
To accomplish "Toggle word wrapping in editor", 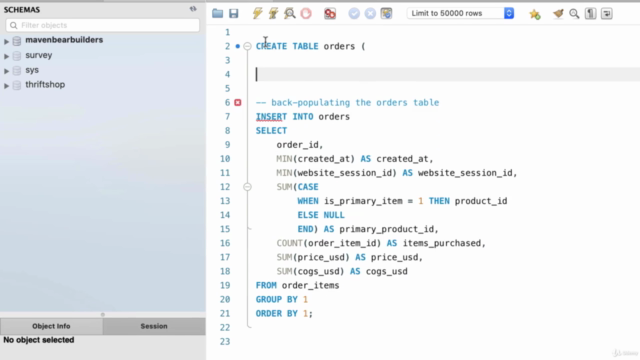I will pyautogui.click(x=607, y=13).
